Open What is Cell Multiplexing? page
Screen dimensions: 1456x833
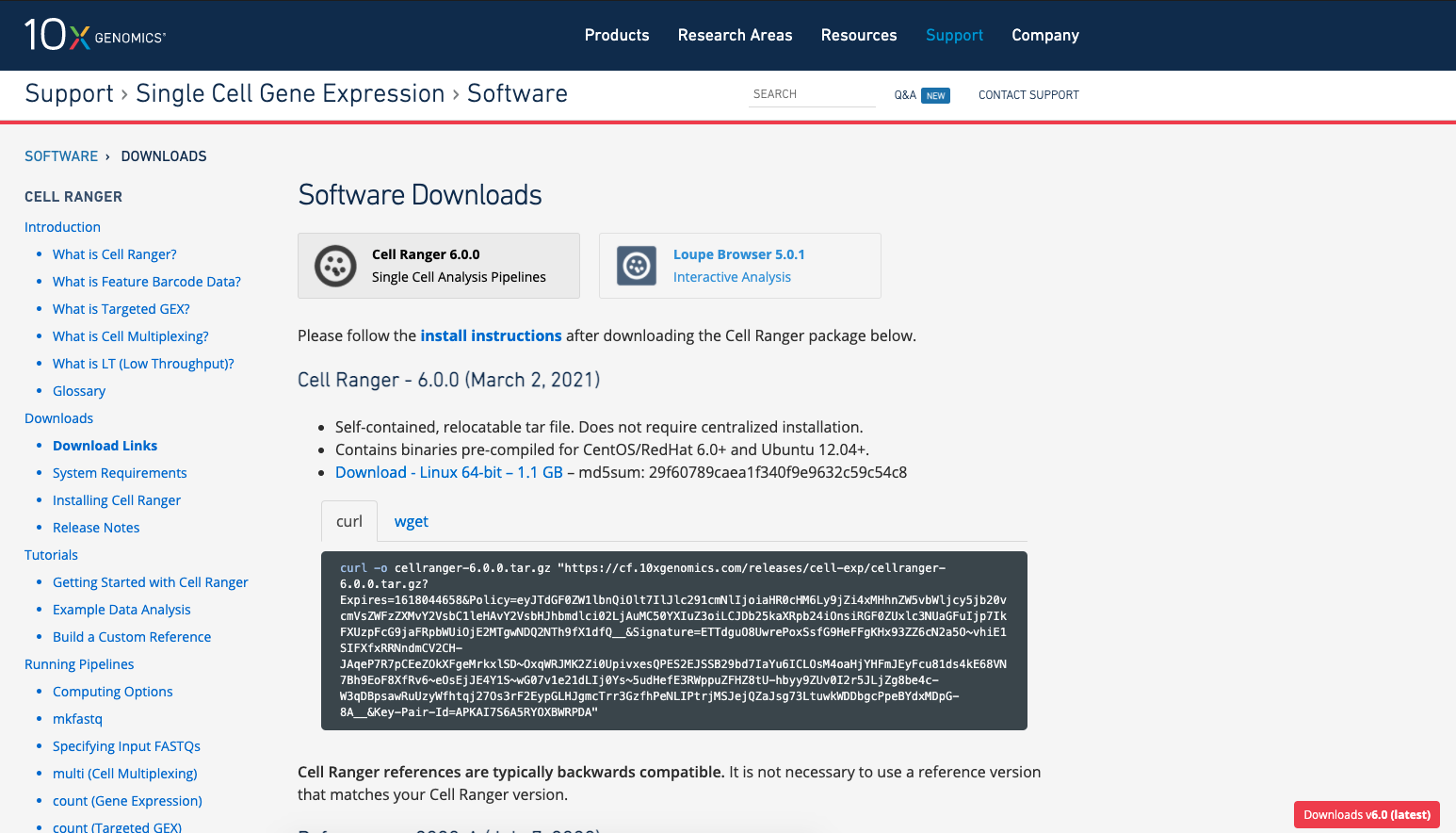(x=131, y=336)
